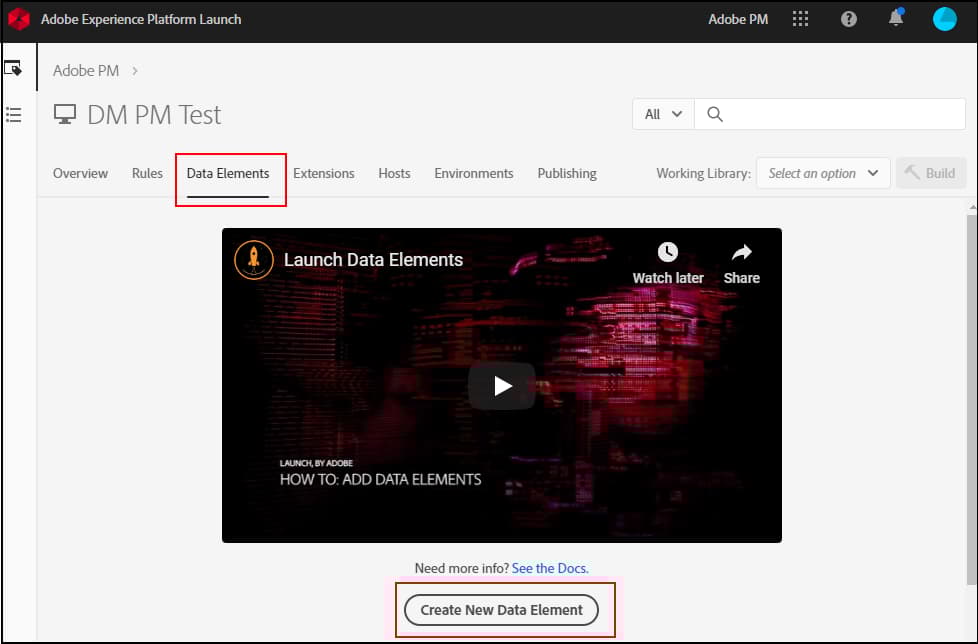978x644 pixels.
Task: View notifications via the bell icon
Action: pos(894,18)
